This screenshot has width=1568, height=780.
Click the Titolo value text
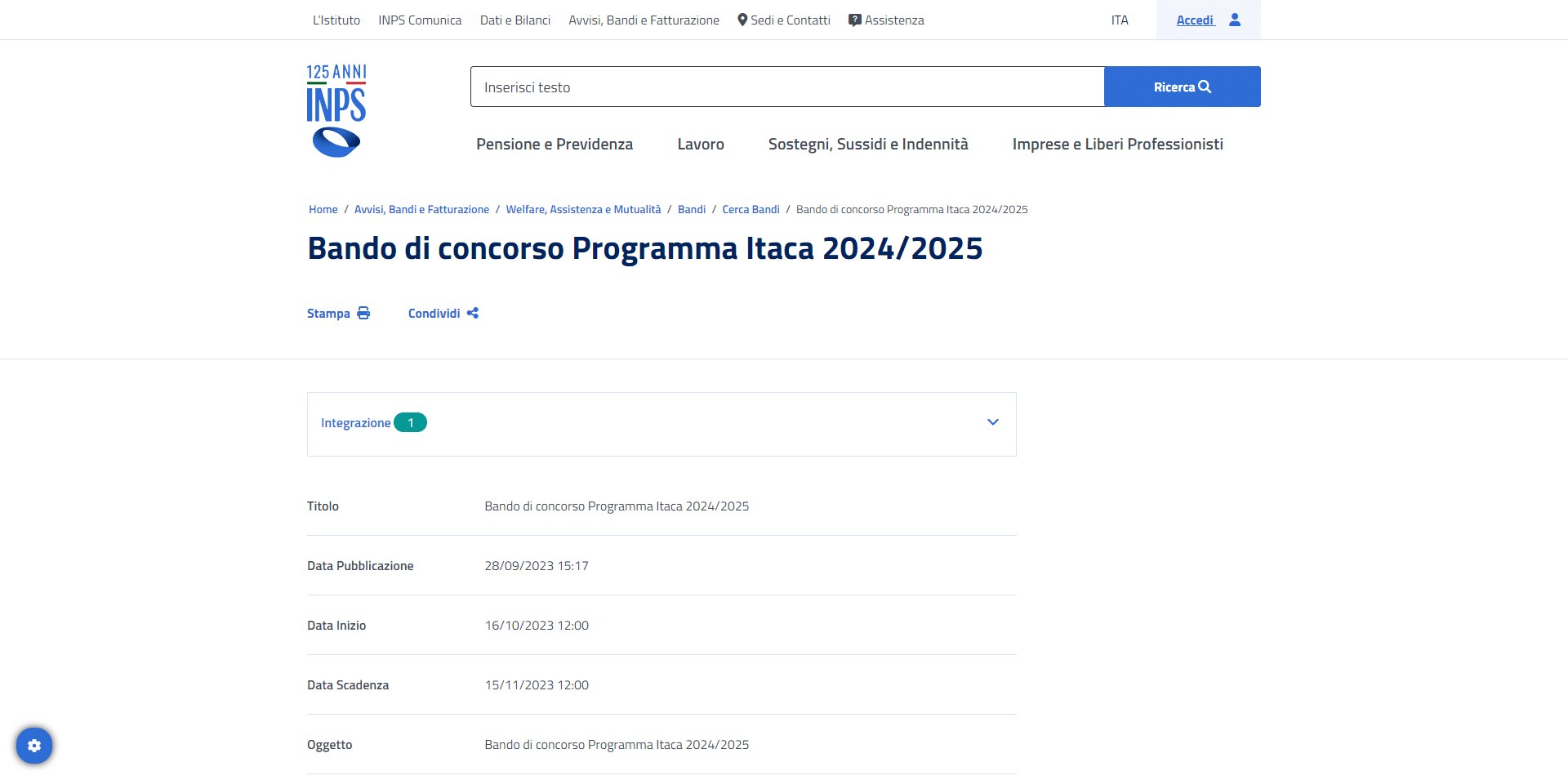pyautogui.click(x=617, y=506)
